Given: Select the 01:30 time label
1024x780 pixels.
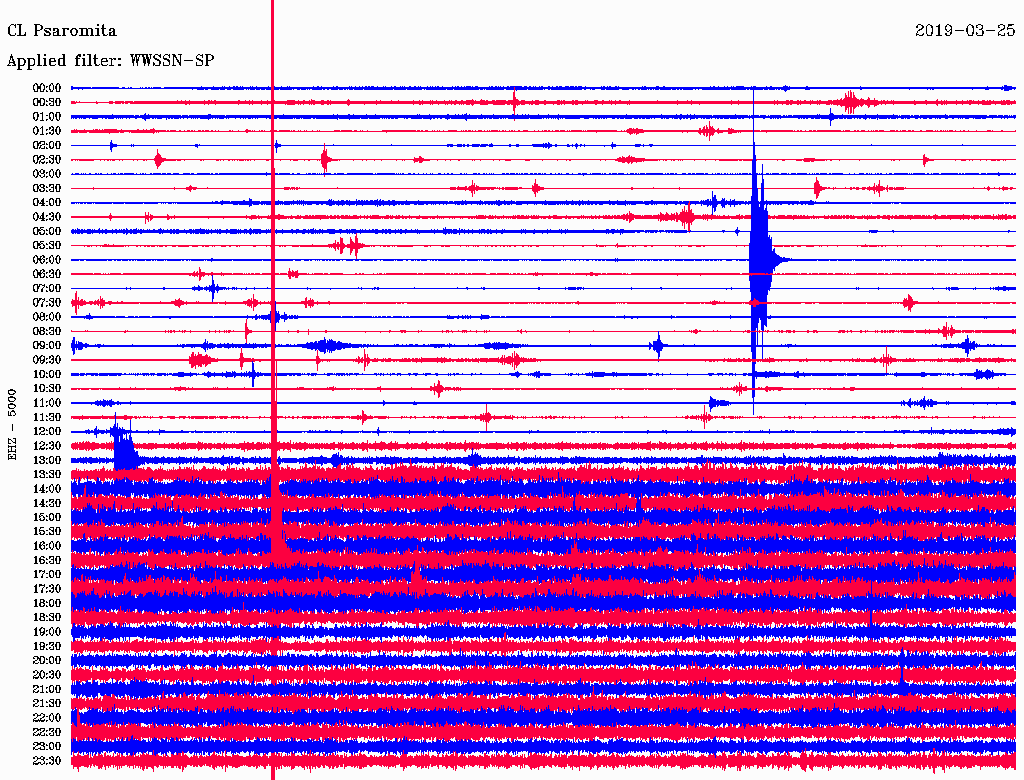Looking at the screenshot, I should point(47,131).
